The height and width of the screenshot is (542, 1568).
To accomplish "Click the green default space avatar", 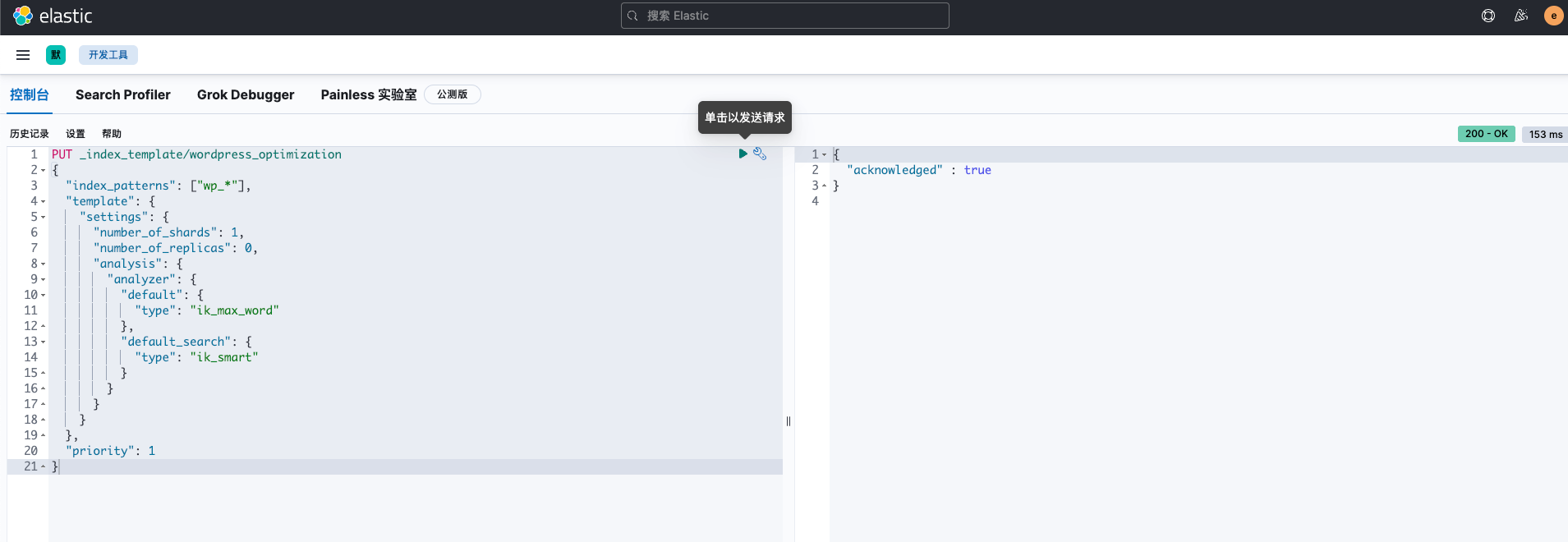I will coord(56,55).
